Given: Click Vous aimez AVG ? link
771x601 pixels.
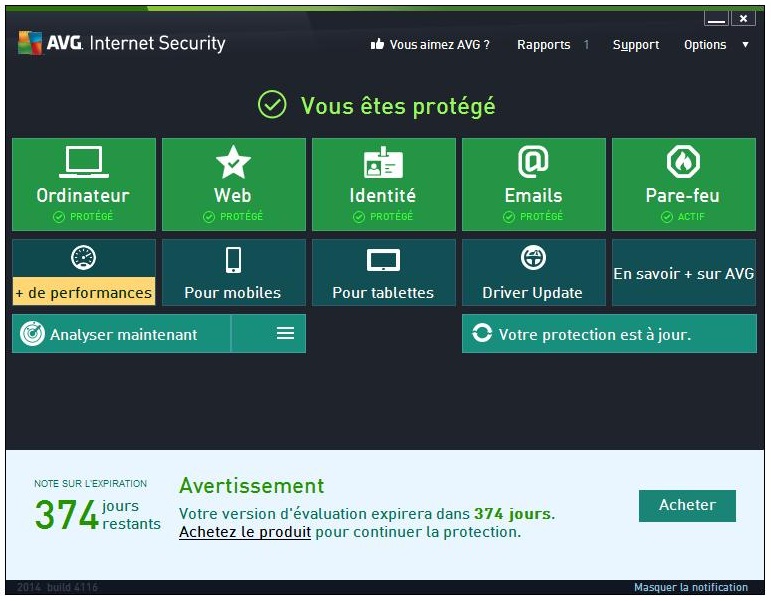Looking at the screenshot, I should click(x=440, y=45).
